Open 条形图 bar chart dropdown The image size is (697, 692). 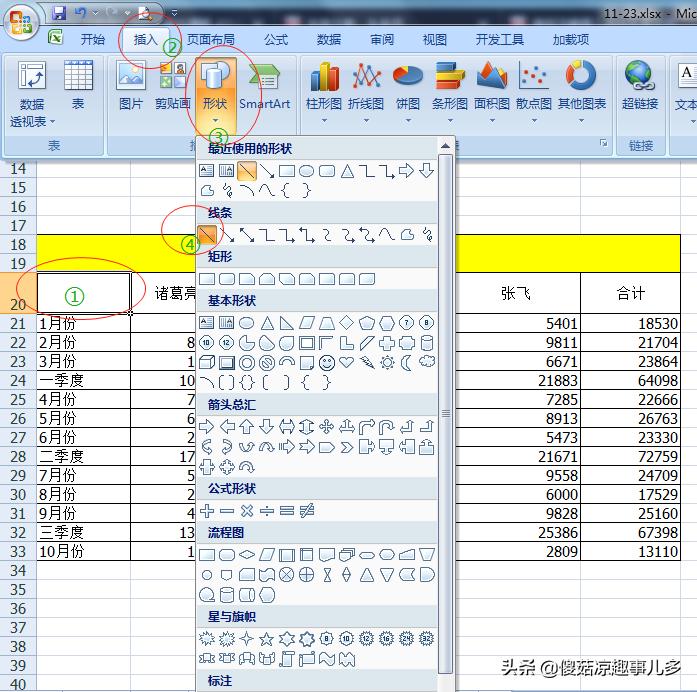tap(450, 92)
